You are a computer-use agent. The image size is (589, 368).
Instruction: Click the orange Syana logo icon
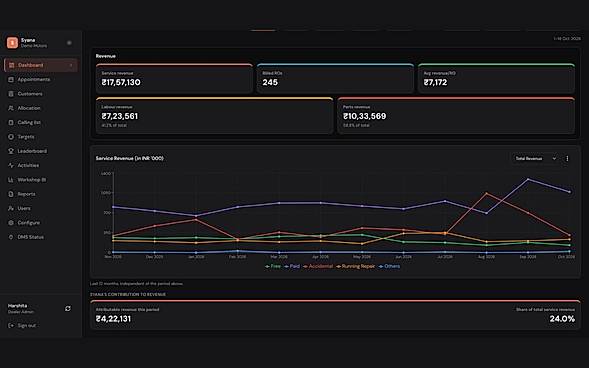[12, 42]
